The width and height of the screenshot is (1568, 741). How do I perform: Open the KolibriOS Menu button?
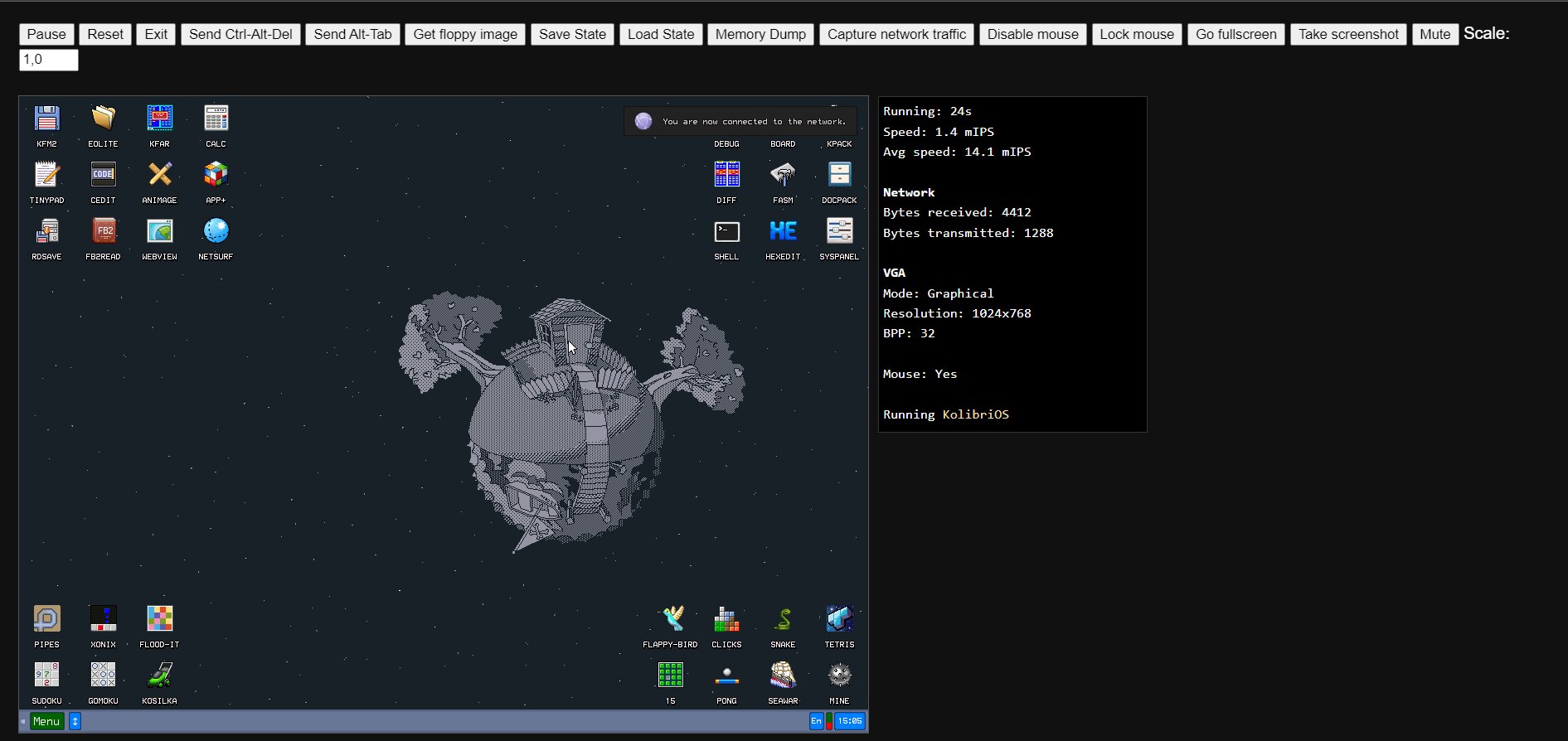[x=46, y=721]
